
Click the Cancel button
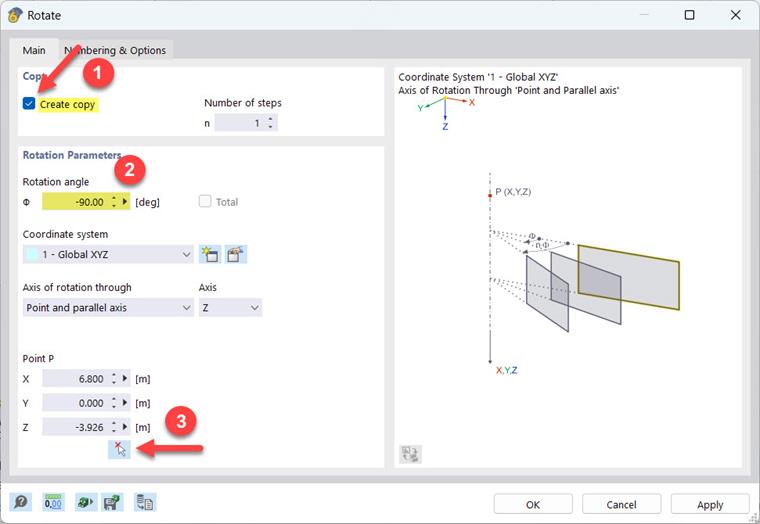(x=621, y=504)
